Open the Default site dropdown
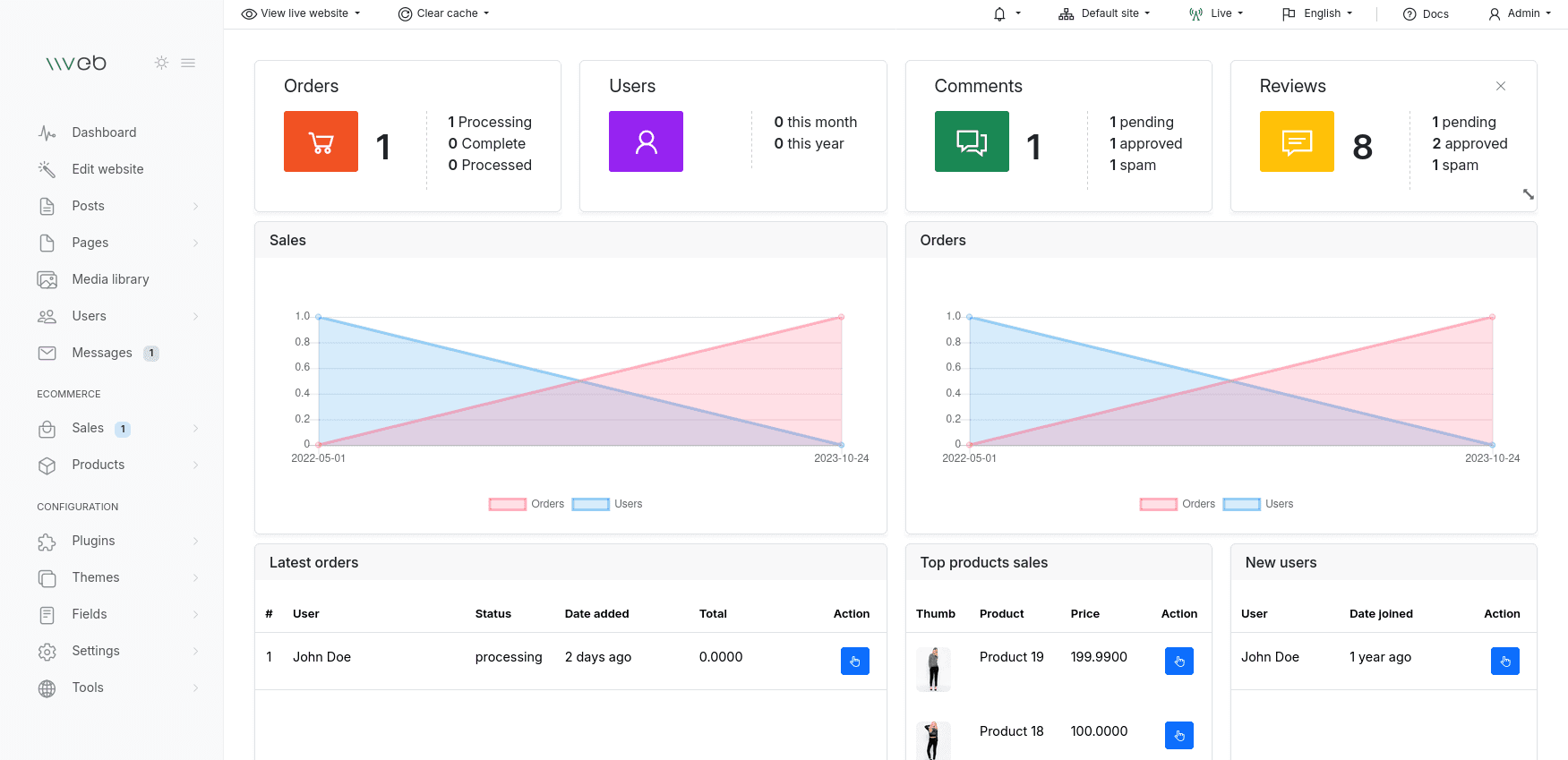 pos(1104,13)
